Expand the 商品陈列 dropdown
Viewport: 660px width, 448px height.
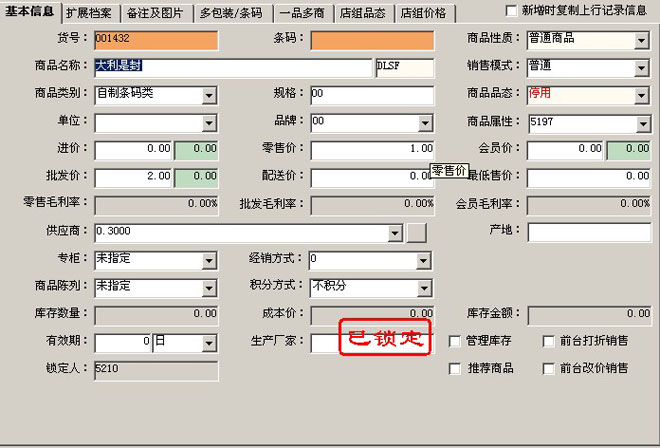pyautogui.click(x=209, y=288)
